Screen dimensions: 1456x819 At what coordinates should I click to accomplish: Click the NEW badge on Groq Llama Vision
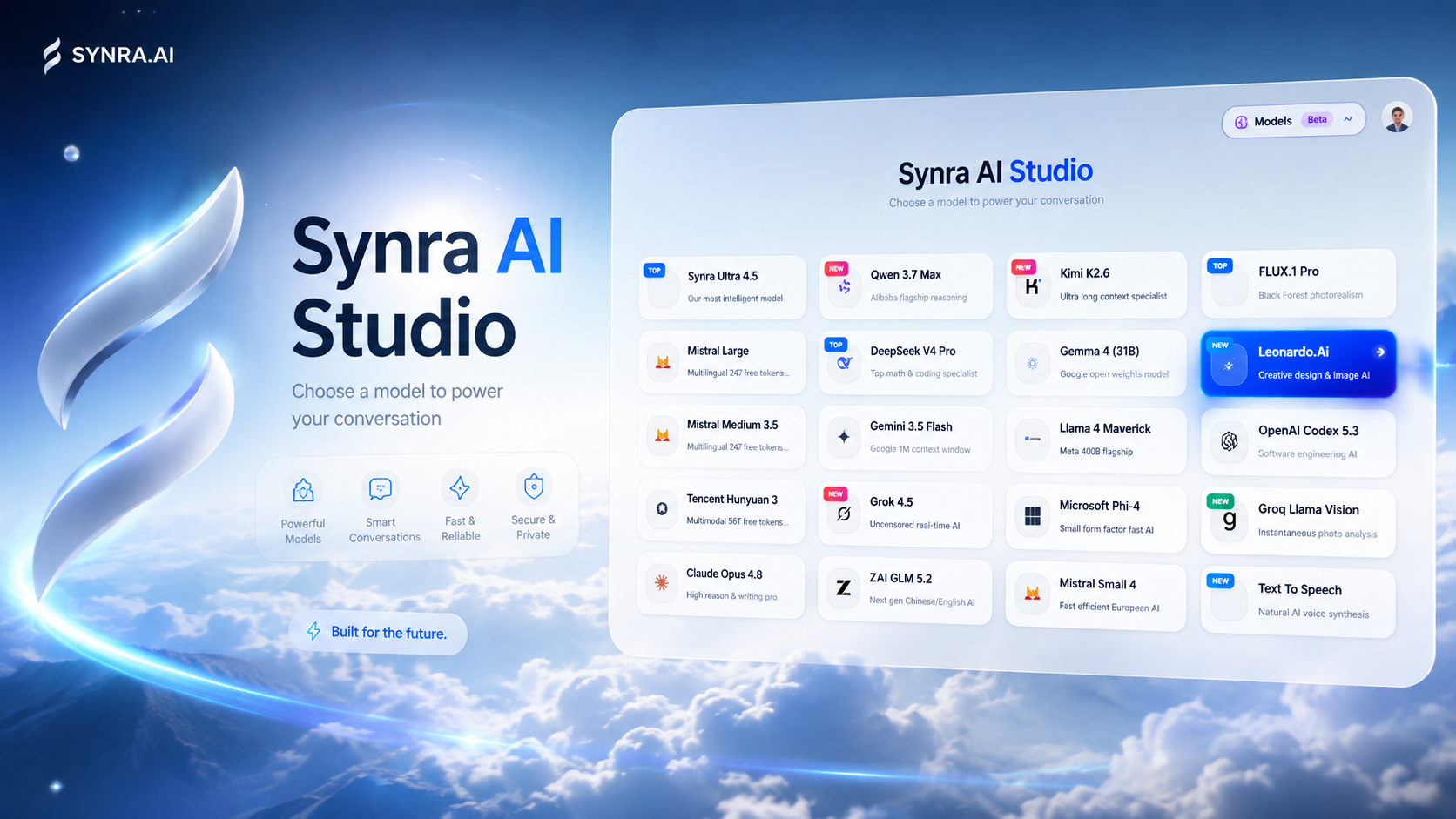point(1220,500)
